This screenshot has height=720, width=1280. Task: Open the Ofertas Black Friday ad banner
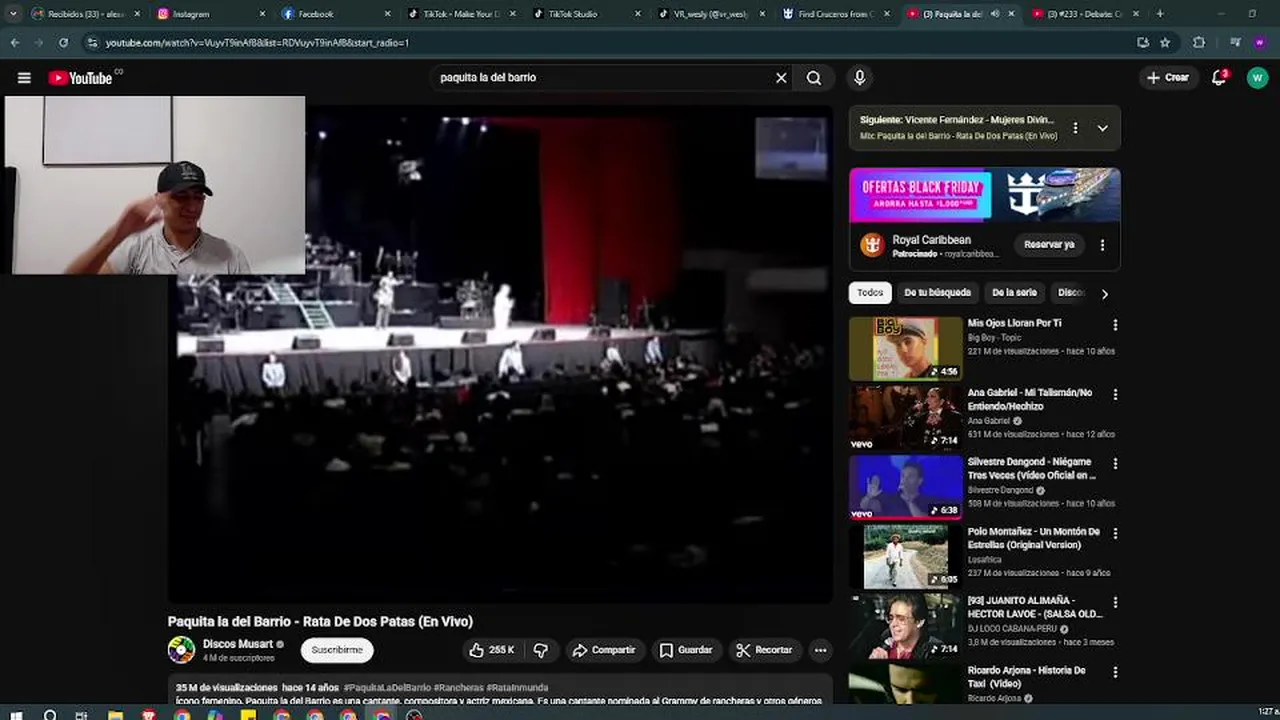coord(984,194)
